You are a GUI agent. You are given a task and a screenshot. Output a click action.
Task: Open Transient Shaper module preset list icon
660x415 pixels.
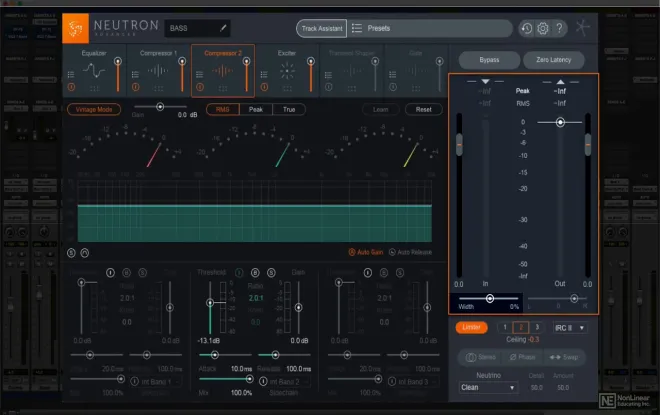tap(328, 75)
